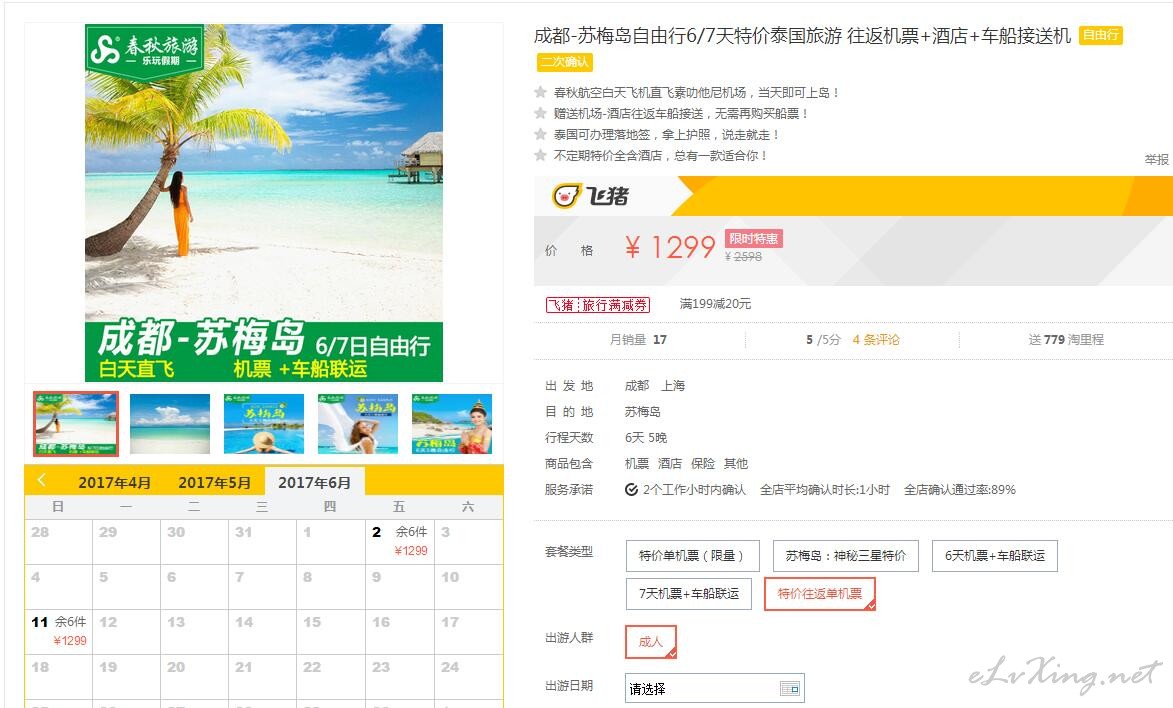Click the 举报 report link

[1156, 159]
